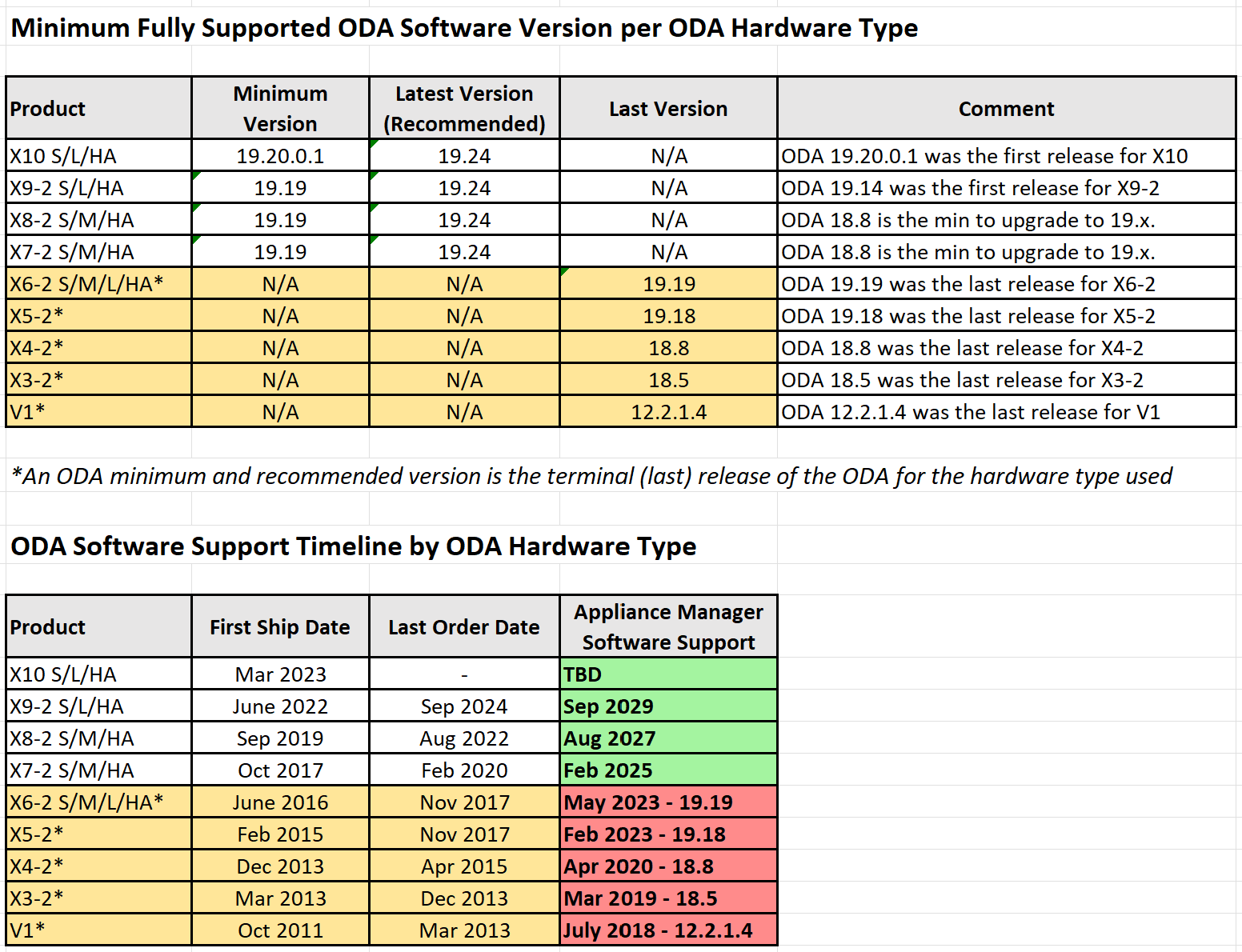This screenshot has height=952, width=1242.
Task: Click the 19.18 last version cell
Action: [x=668, y=315]
